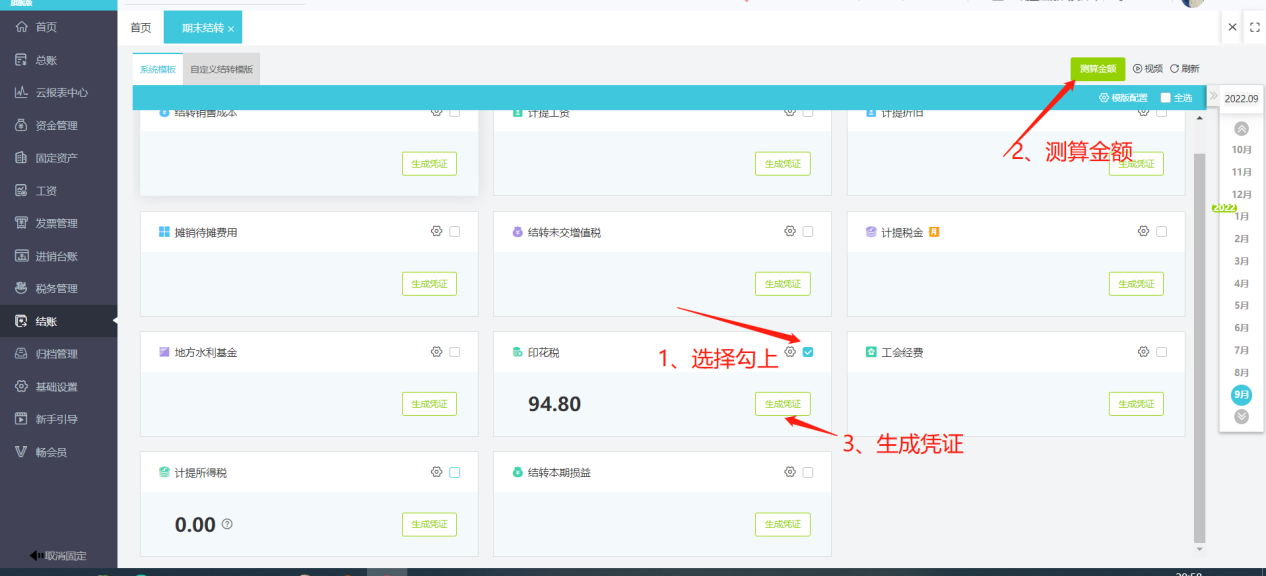
Task: Open settings gear for 工会经费
Action: 1143,352
